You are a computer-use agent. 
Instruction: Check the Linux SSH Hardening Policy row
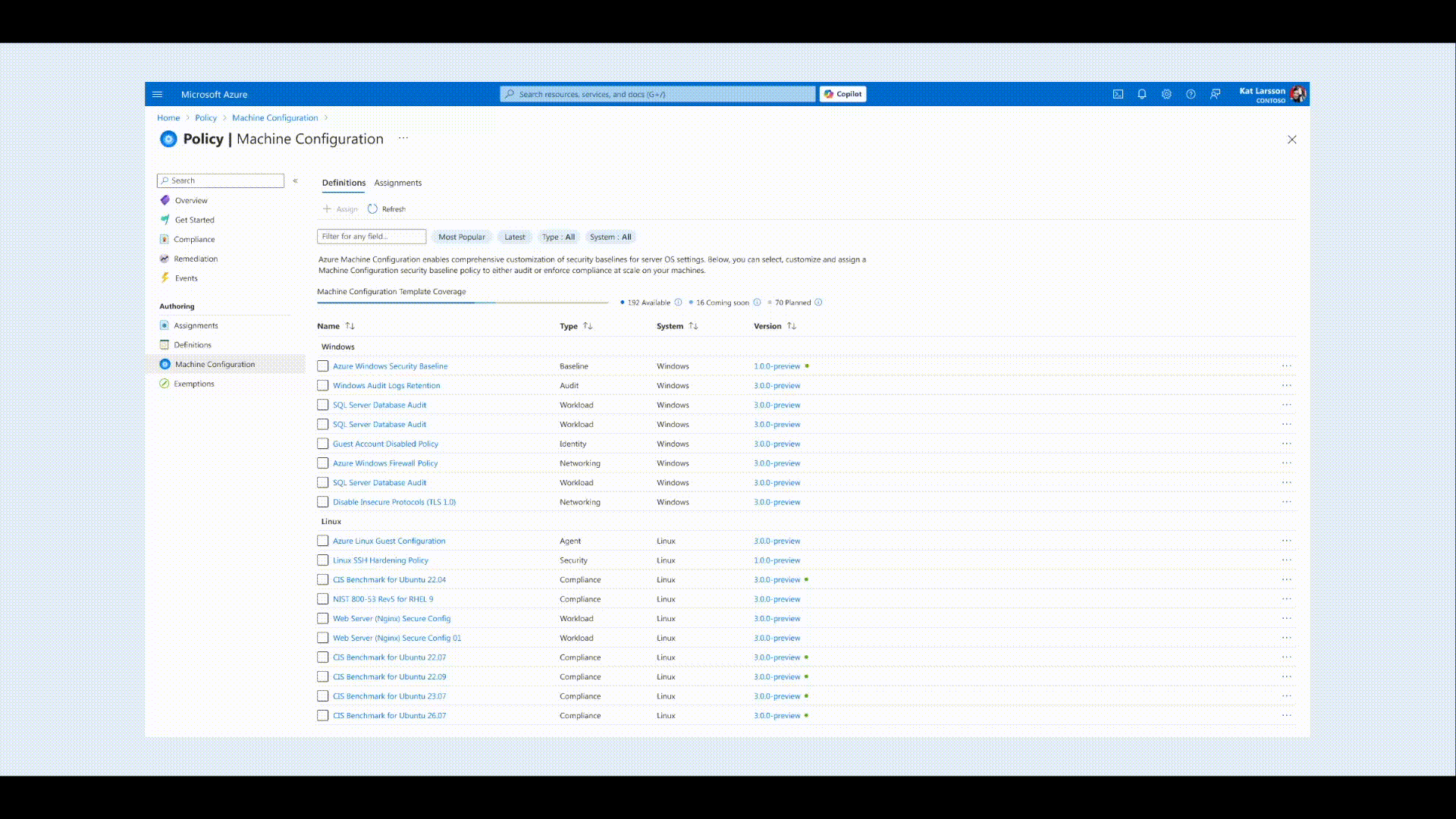click(322, 560)
